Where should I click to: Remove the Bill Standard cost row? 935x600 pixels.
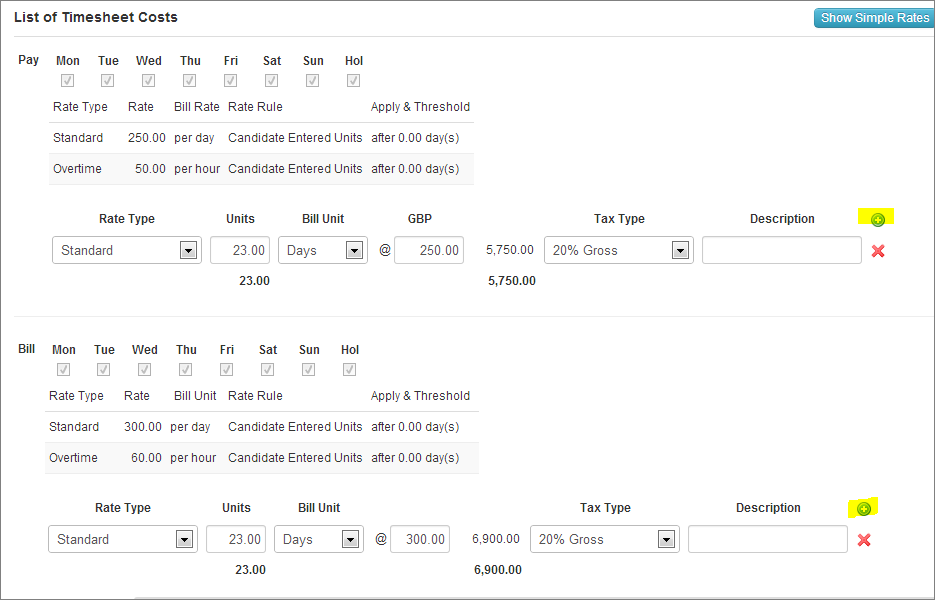point(864,540)
